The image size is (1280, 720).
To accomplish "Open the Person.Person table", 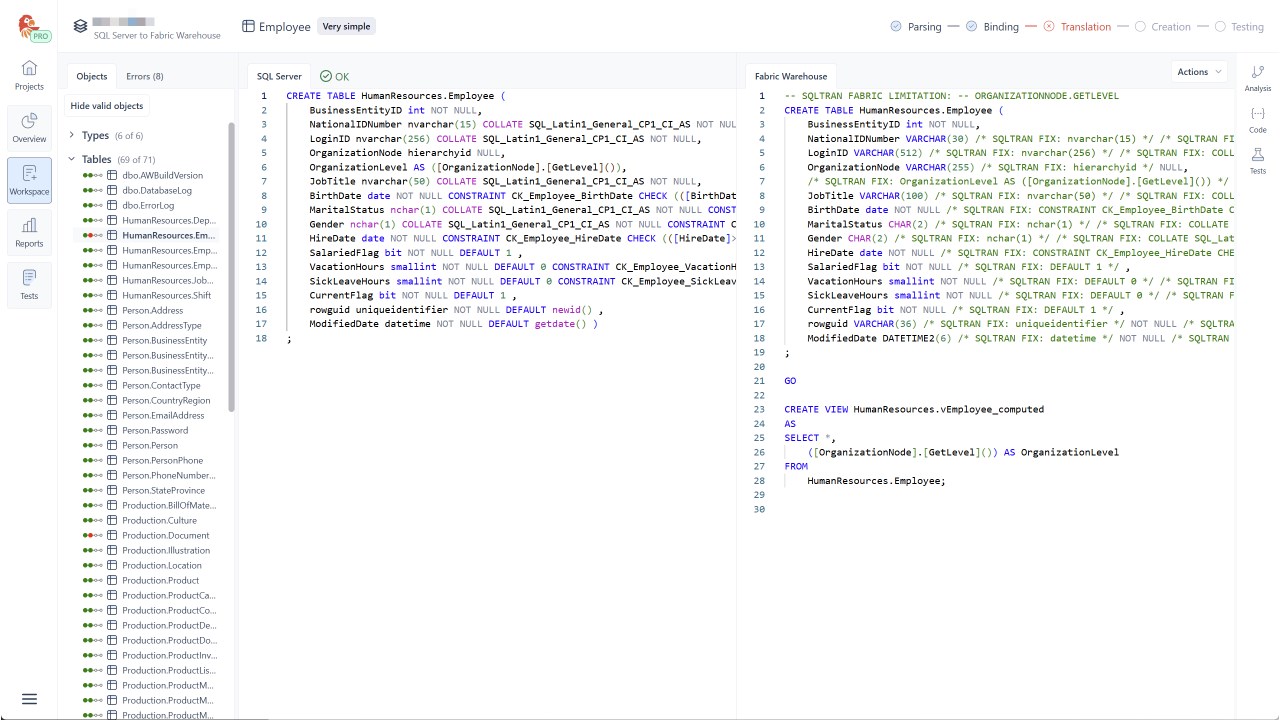I will click(148, 445).
